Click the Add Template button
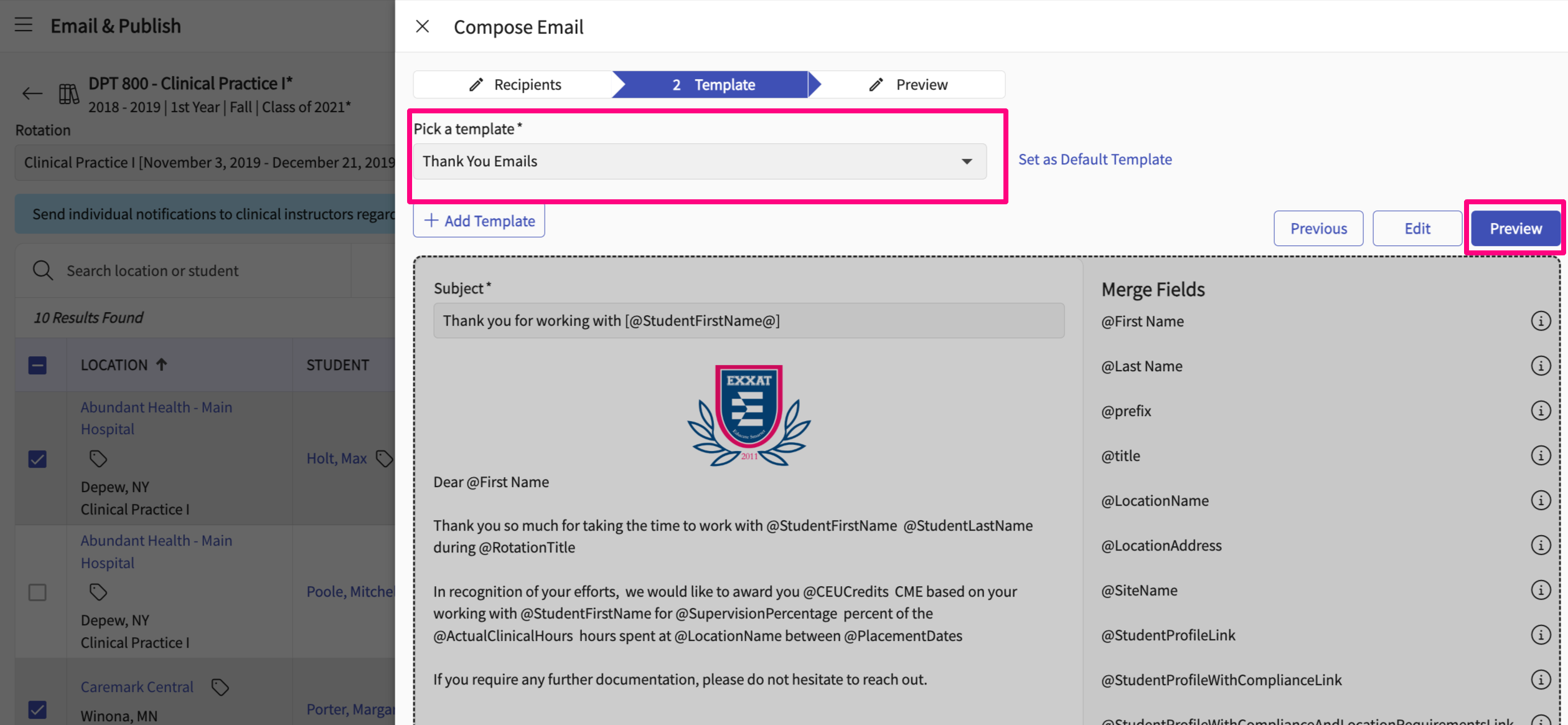Screen dimensions: 1568x725 pos(479,221)
